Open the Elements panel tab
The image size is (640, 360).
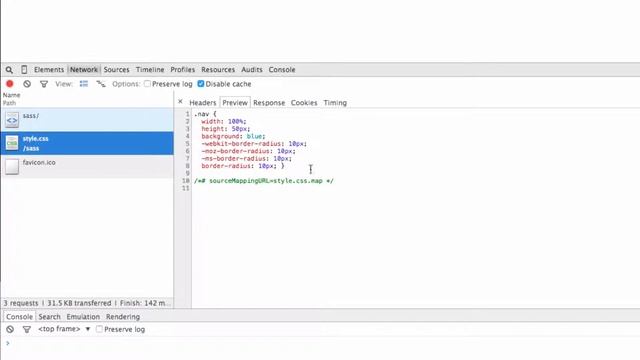pos(49,70)
